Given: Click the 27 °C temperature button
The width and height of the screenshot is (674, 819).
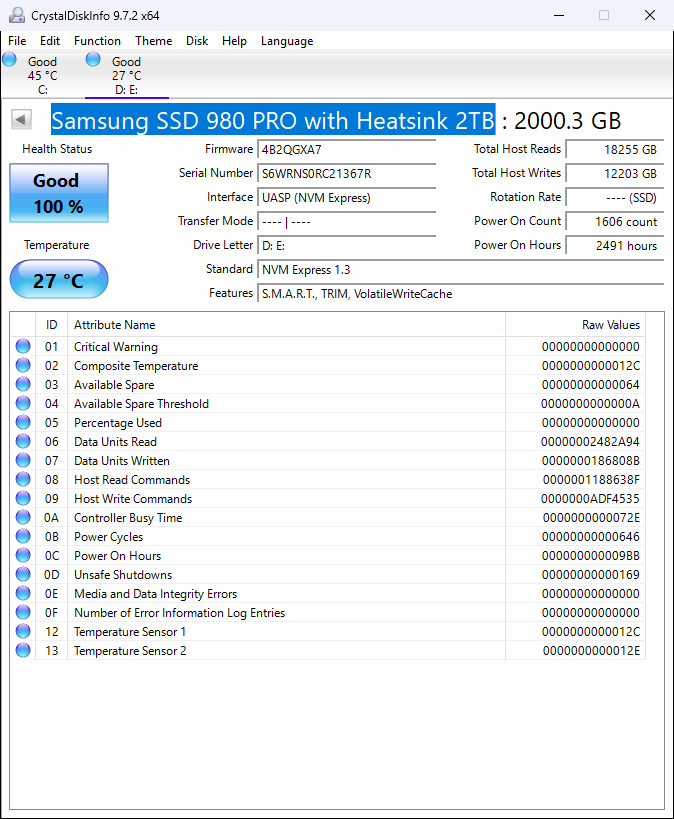Looking at the screenshot, I should [x=59, y=279].
